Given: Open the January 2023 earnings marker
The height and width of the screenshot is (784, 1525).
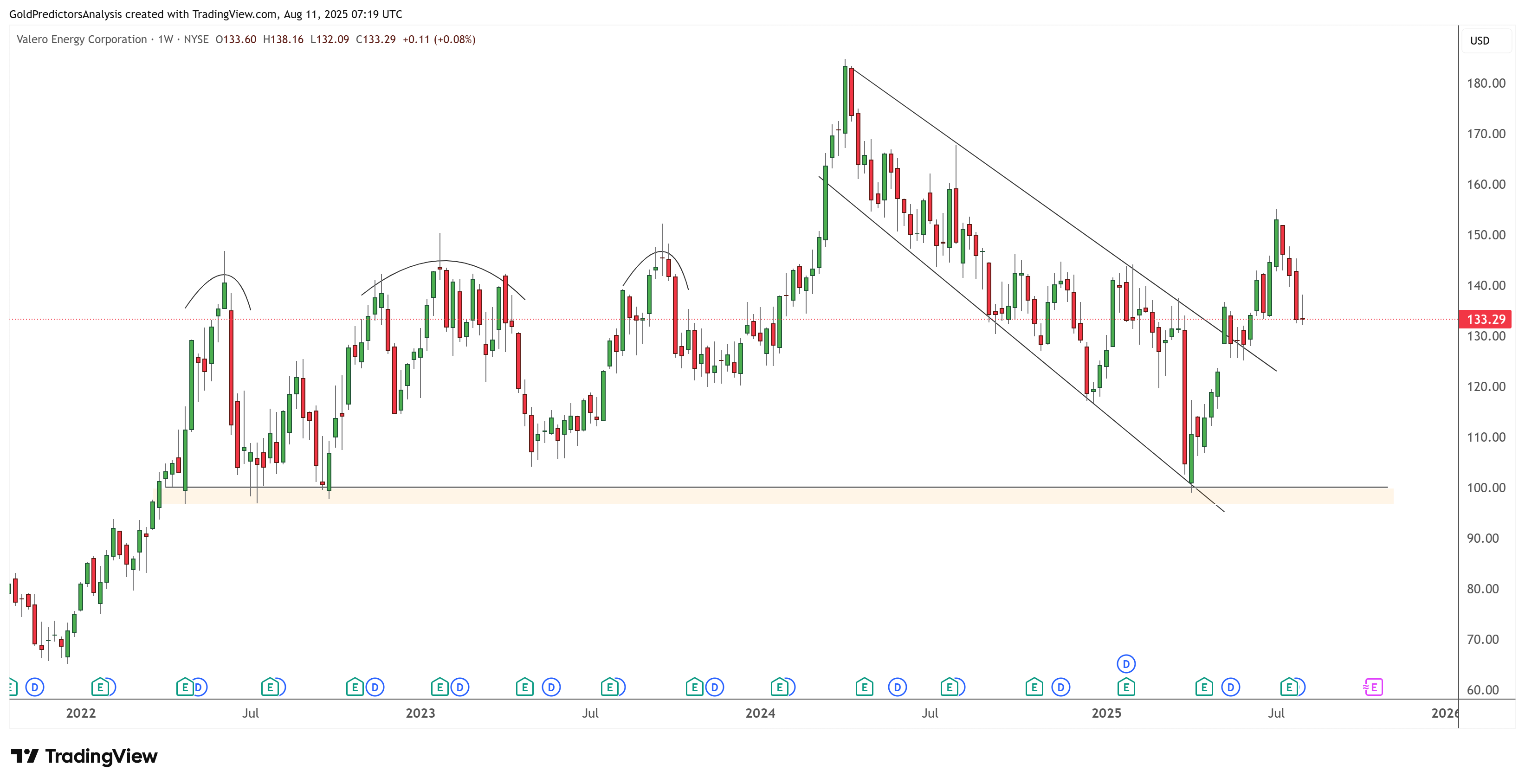Looking at the screenshot, I should (x=439, y=687).
